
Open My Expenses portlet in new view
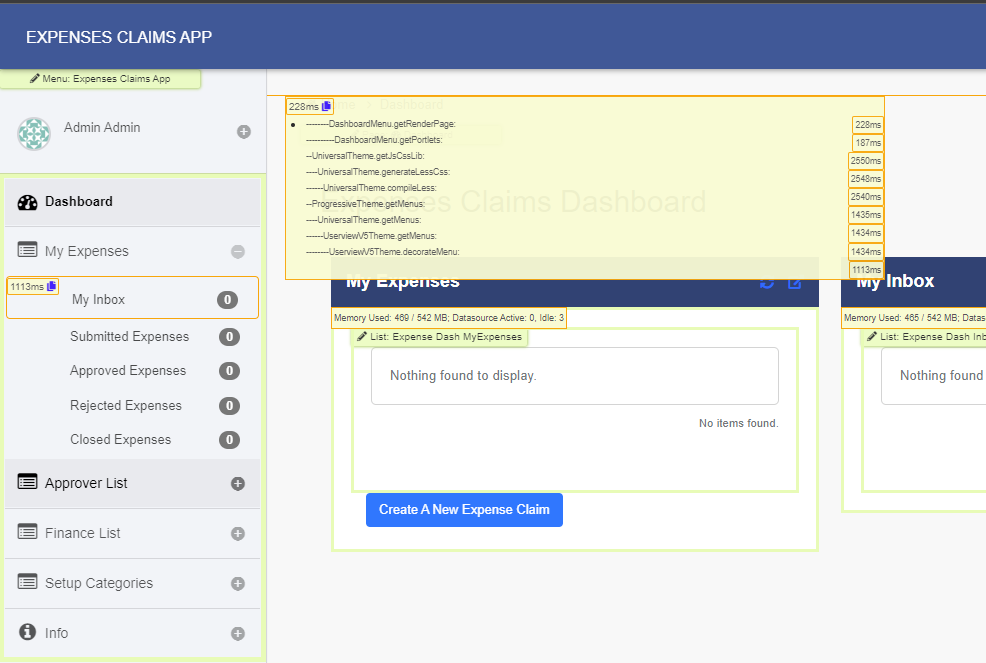click(795, 282)
